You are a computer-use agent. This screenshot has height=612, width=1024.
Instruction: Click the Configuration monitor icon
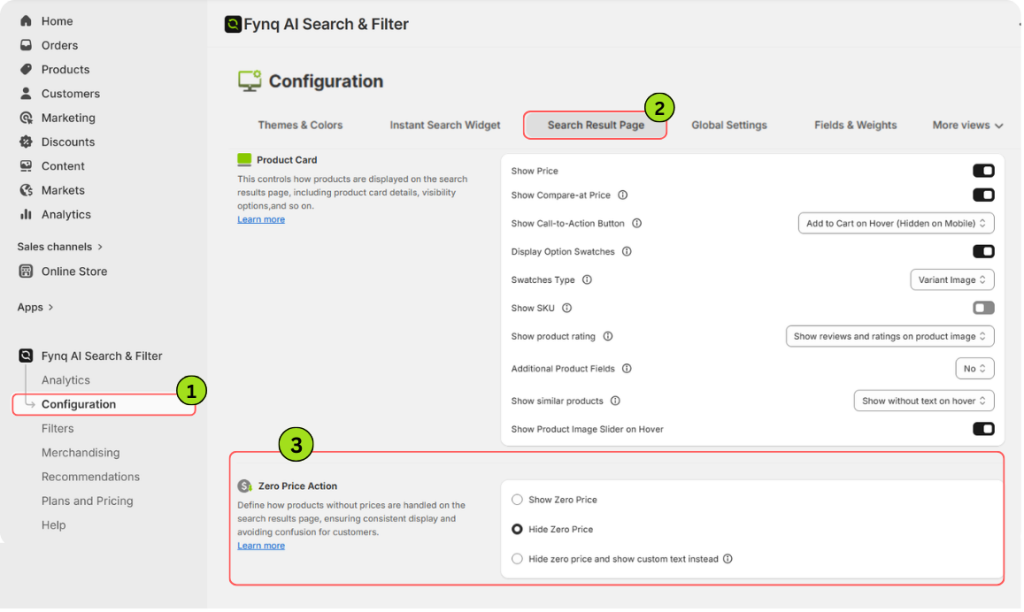[249, 81]
